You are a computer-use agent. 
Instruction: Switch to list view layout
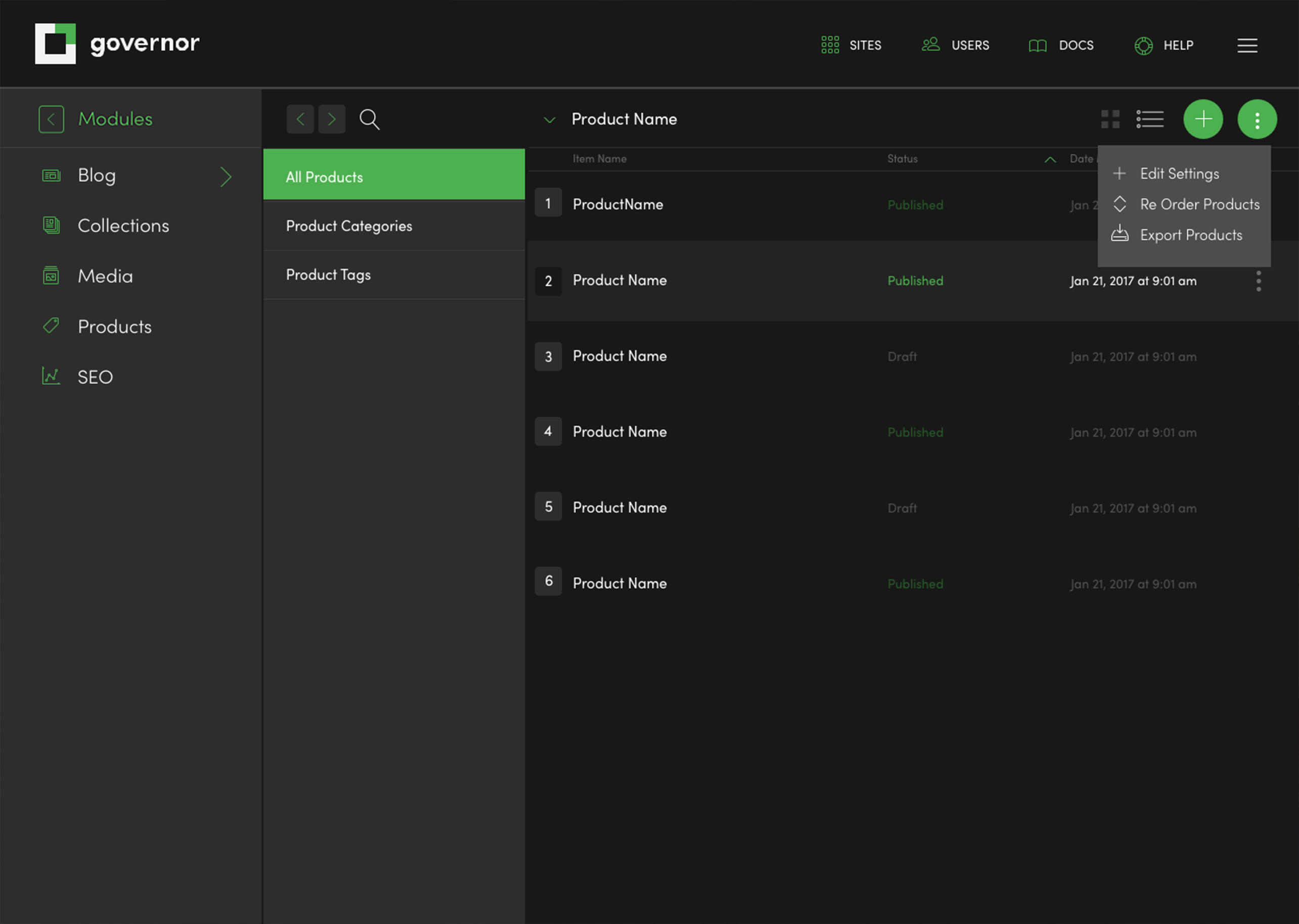coord(1149,119)
